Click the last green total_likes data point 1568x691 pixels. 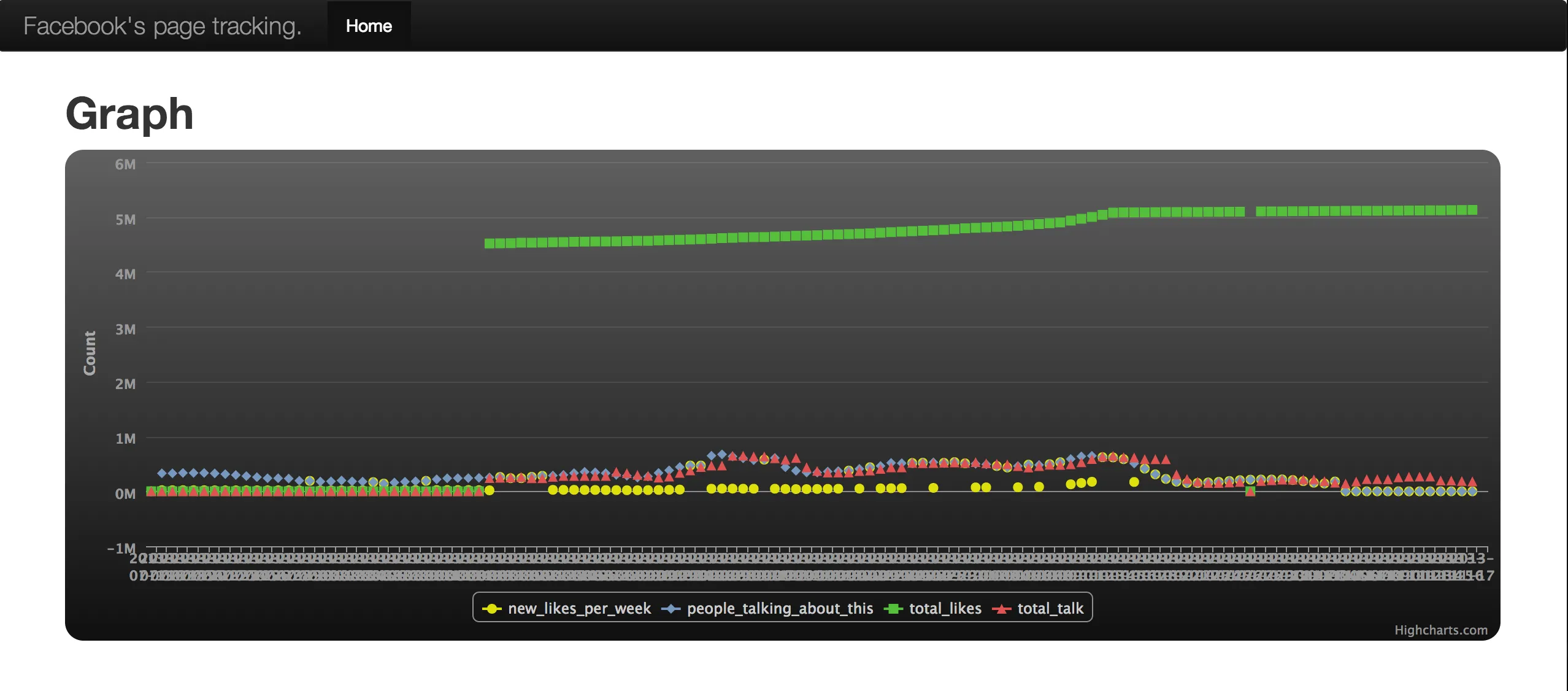[x=1472, y=210]
